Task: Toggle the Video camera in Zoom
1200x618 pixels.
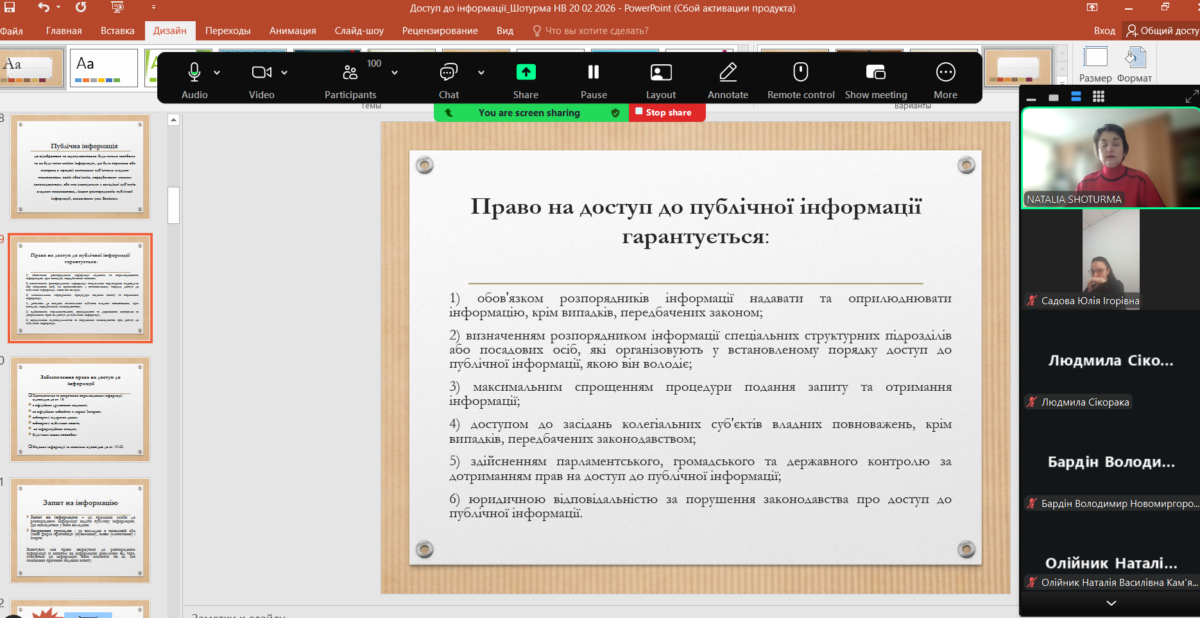Action: click(x=261, y=72)
